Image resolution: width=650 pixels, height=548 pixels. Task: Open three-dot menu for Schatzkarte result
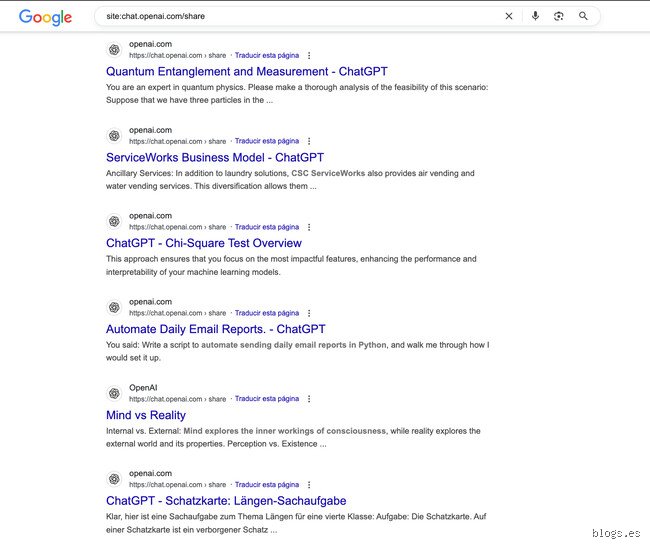[x=309, y=485]
